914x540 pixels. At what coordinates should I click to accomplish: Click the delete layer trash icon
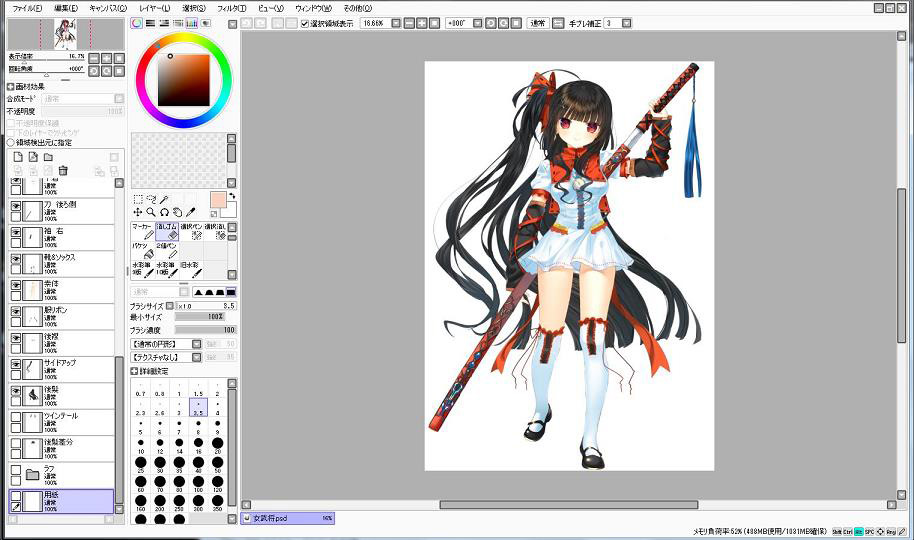click(x=63, y=171)
